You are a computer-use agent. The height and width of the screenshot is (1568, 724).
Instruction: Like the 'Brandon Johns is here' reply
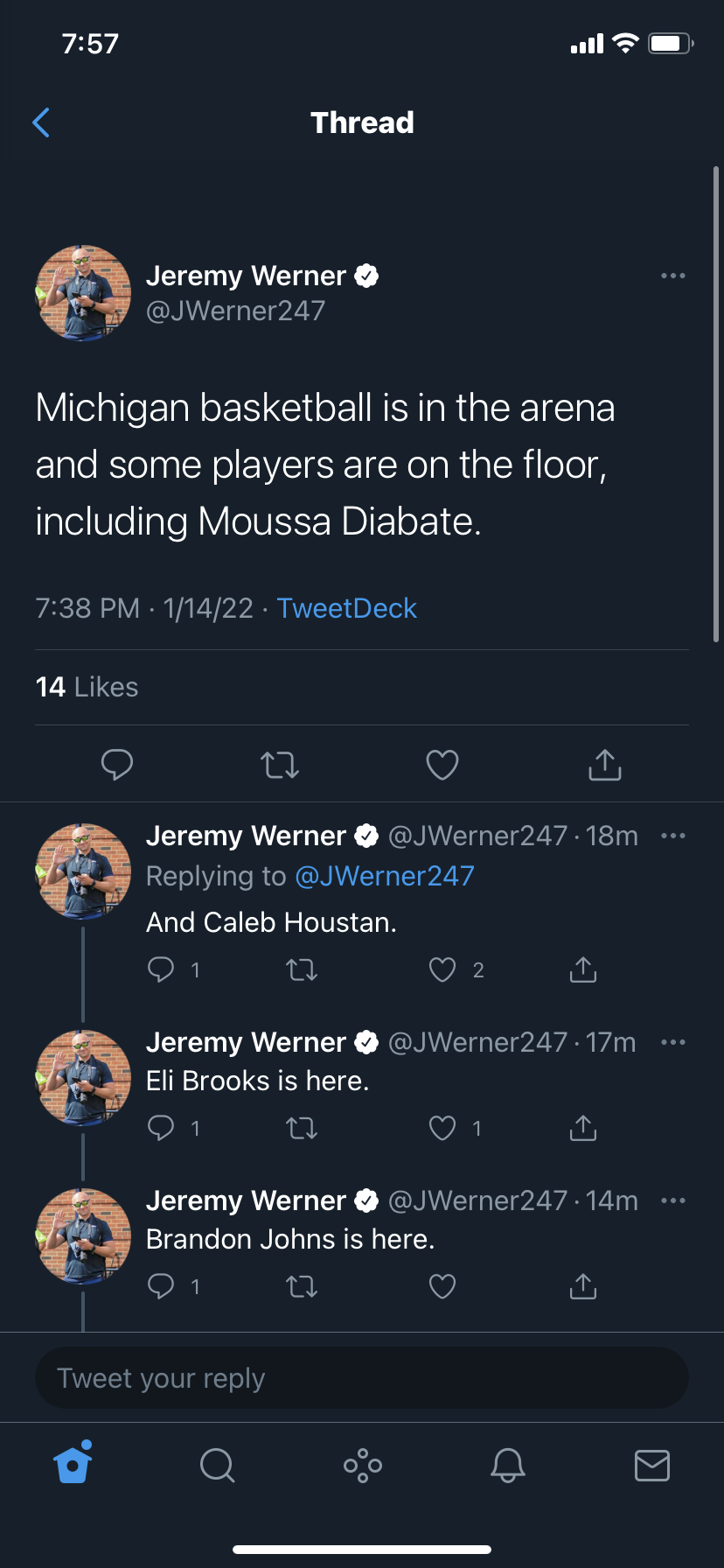point(442,1286)
